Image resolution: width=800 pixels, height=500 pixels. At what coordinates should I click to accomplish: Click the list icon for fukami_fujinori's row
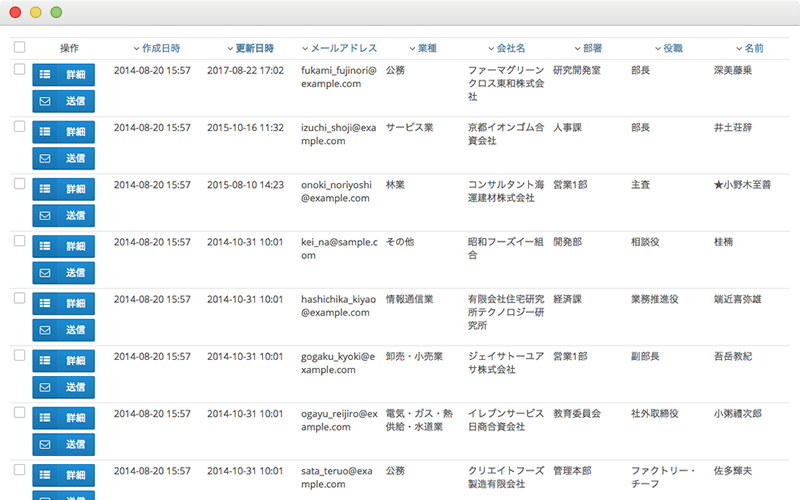(45, 74)
